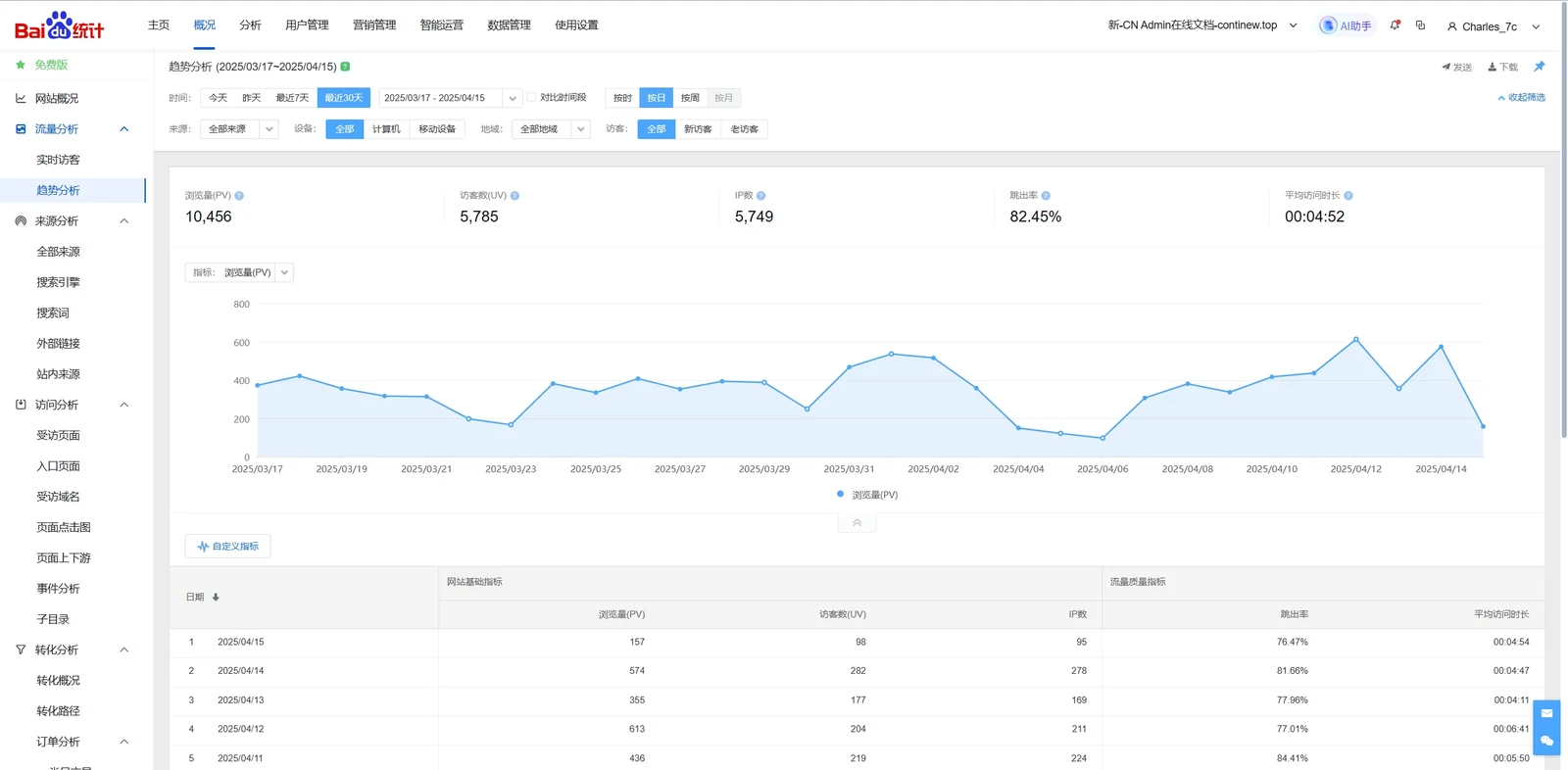Click the star icon by 免费版
Viewport: 1568px width, 770px height.
(x=21, y=65)
